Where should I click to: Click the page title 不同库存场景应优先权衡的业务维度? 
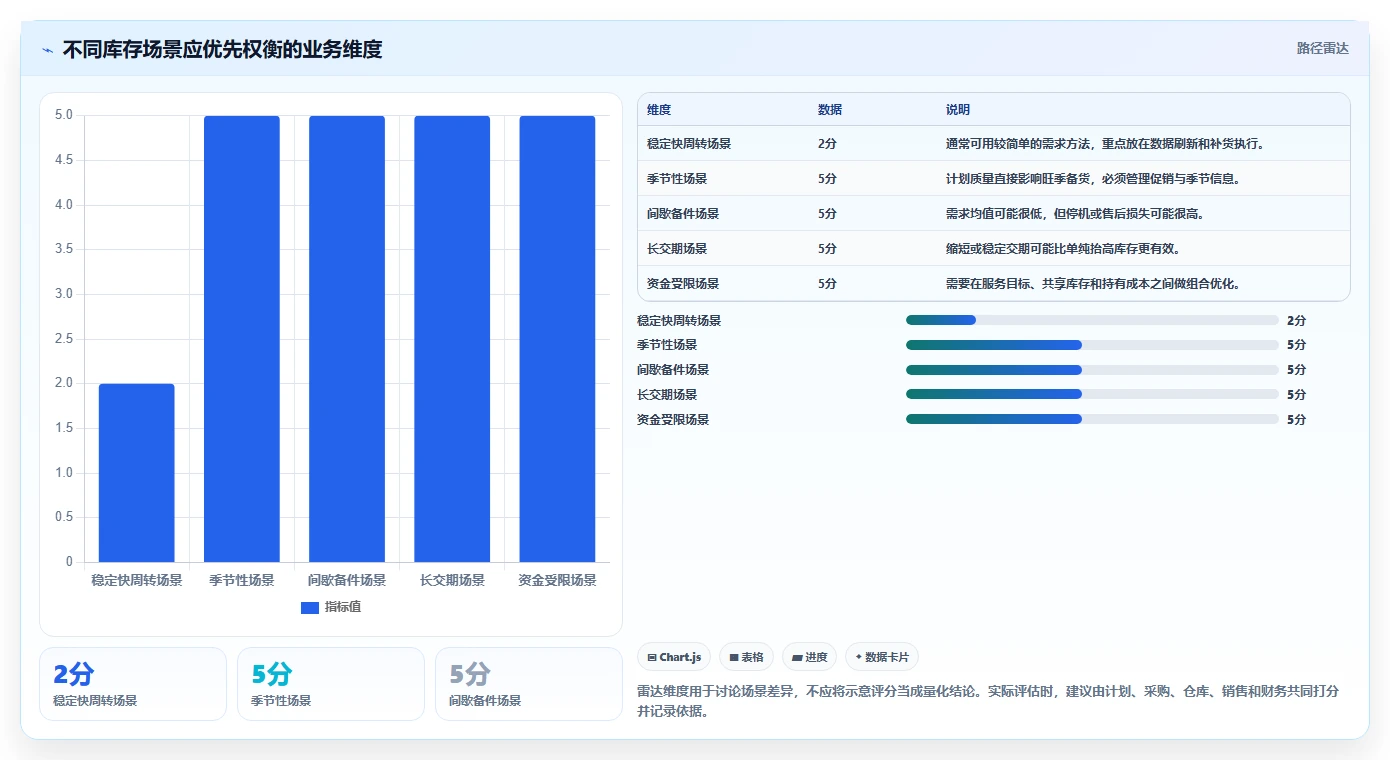[222, 49]
